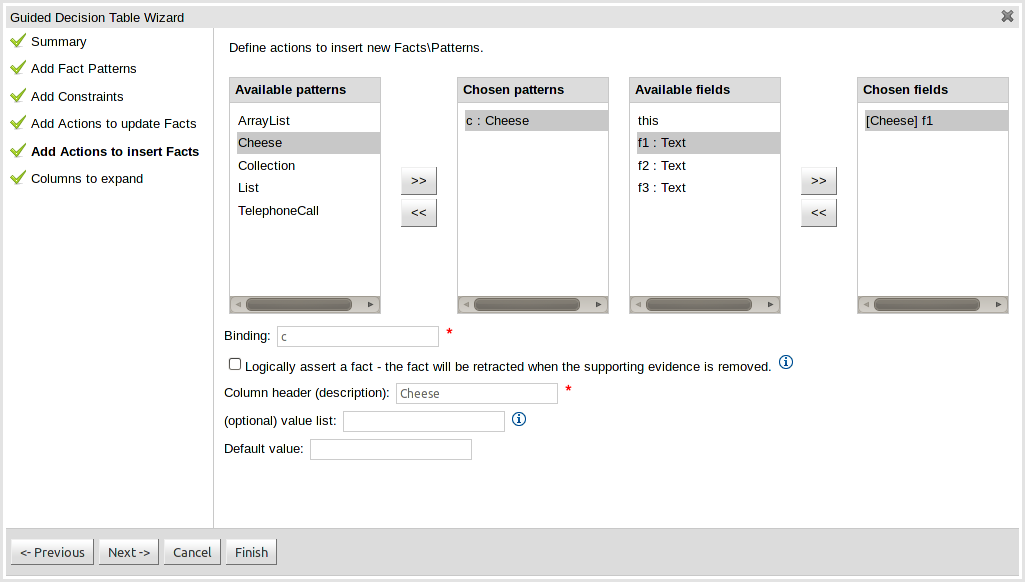Switch to Add Constraints step

click(77, 97)
